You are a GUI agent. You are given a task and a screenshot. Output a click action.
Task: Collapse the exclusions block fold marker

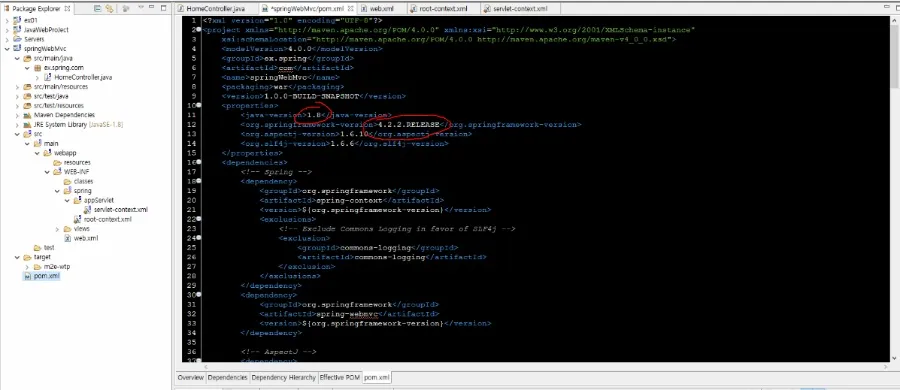pyautogui.click(x=199, y=219)
